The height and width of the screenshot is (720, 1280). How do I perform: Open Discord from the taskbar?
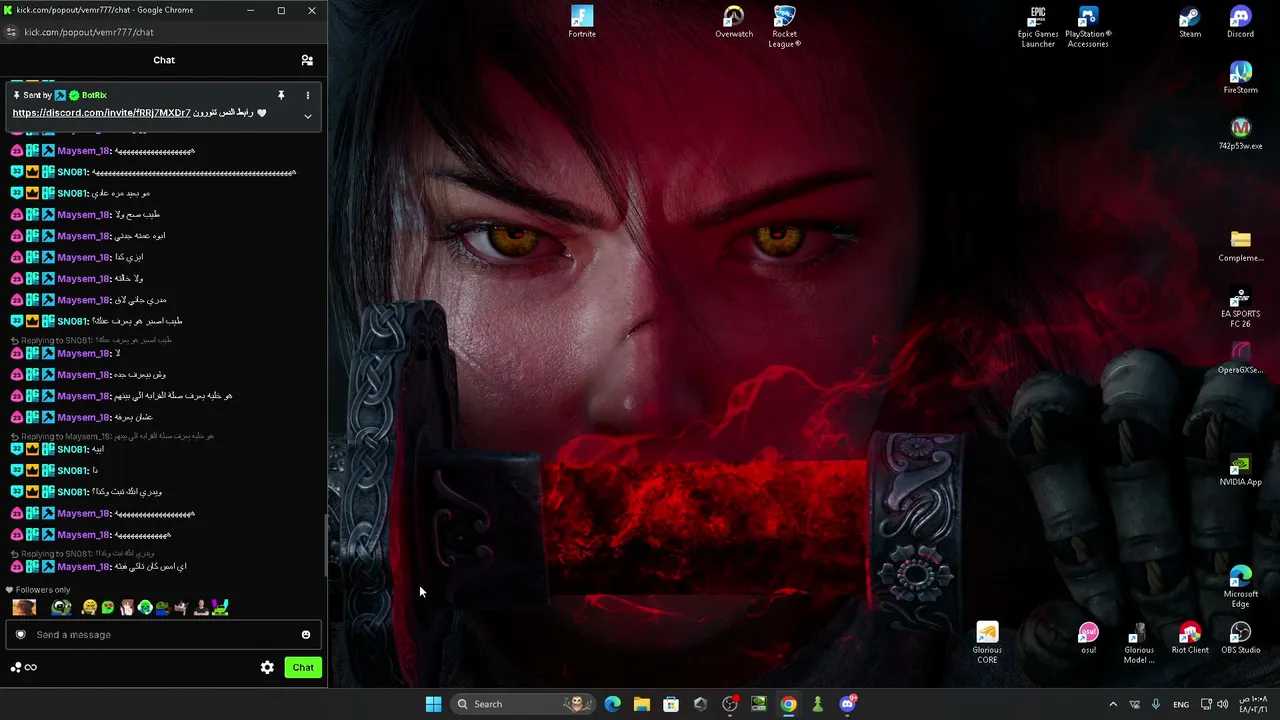[847, 704]
